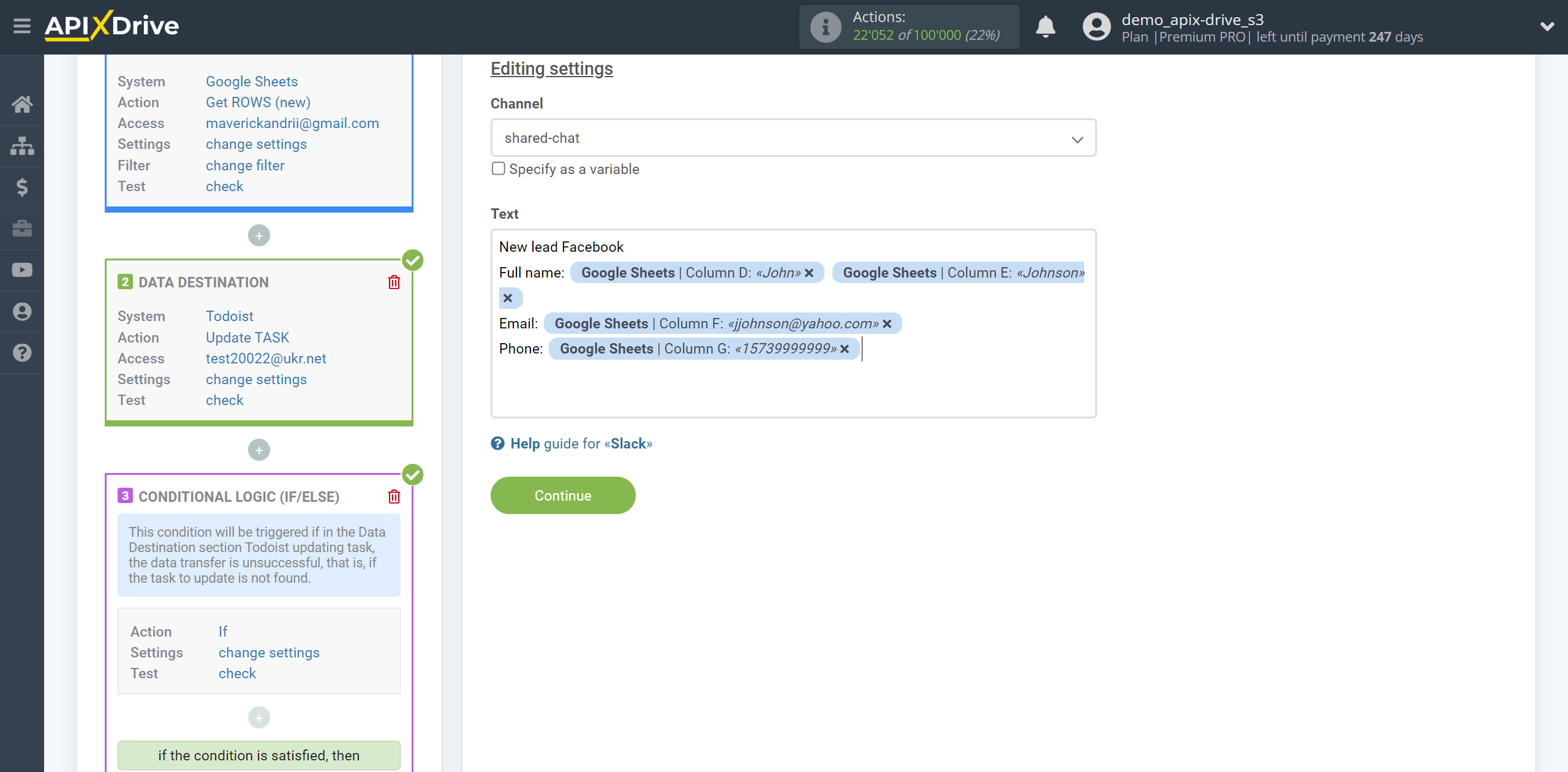Click the ApiX-Drive logo
Screen dimensions: 1568x772
(111, 26)
